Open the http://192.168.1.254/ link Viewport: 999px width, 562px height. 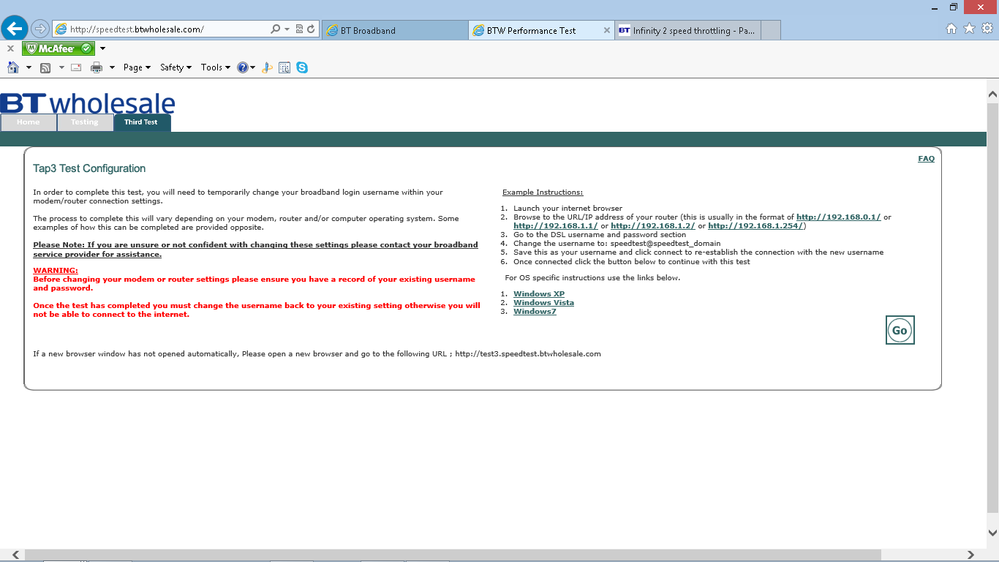click(756, 226)
